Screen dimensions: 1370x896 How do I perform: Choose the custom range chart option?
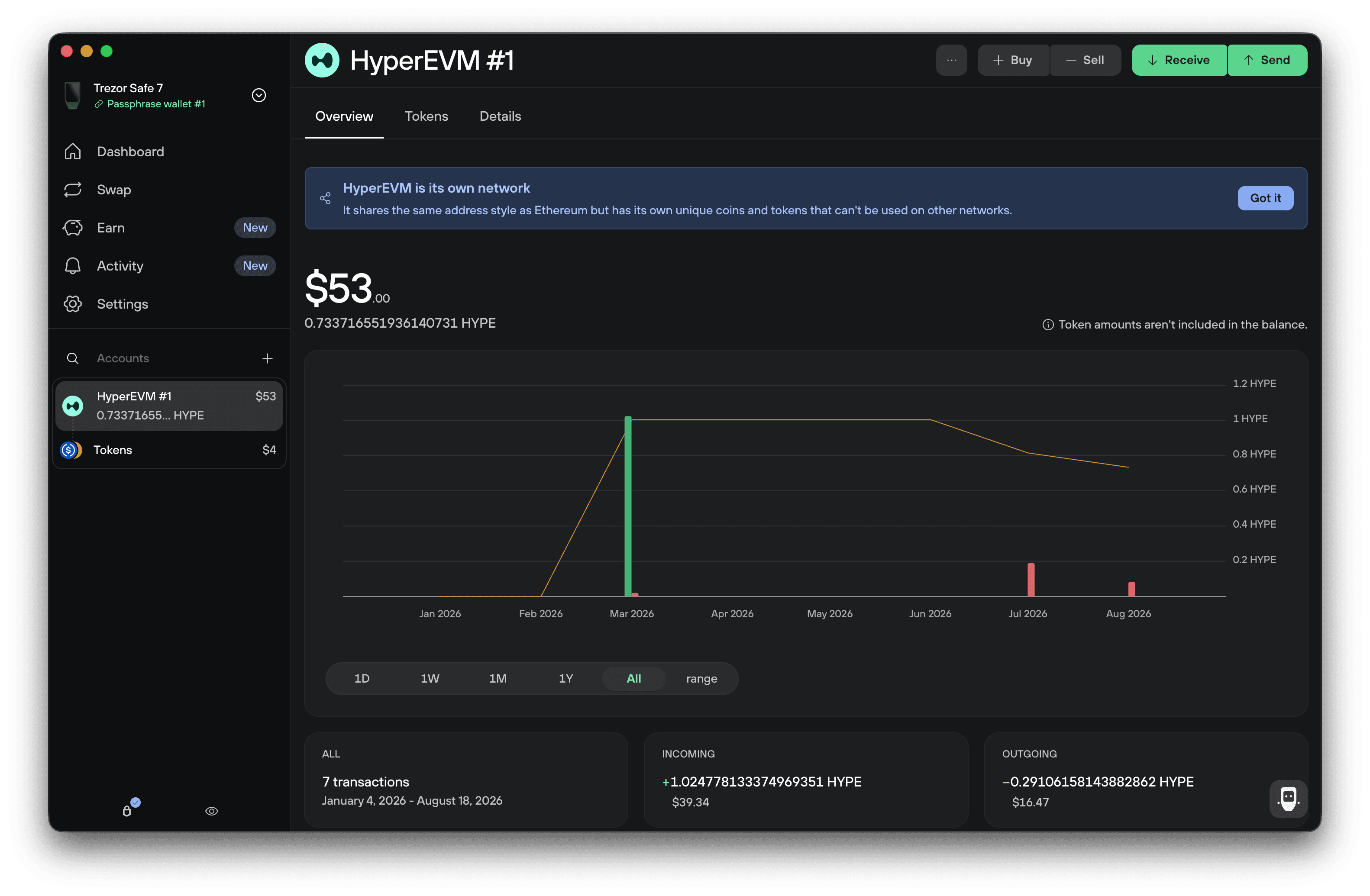[x=701, y=678]
